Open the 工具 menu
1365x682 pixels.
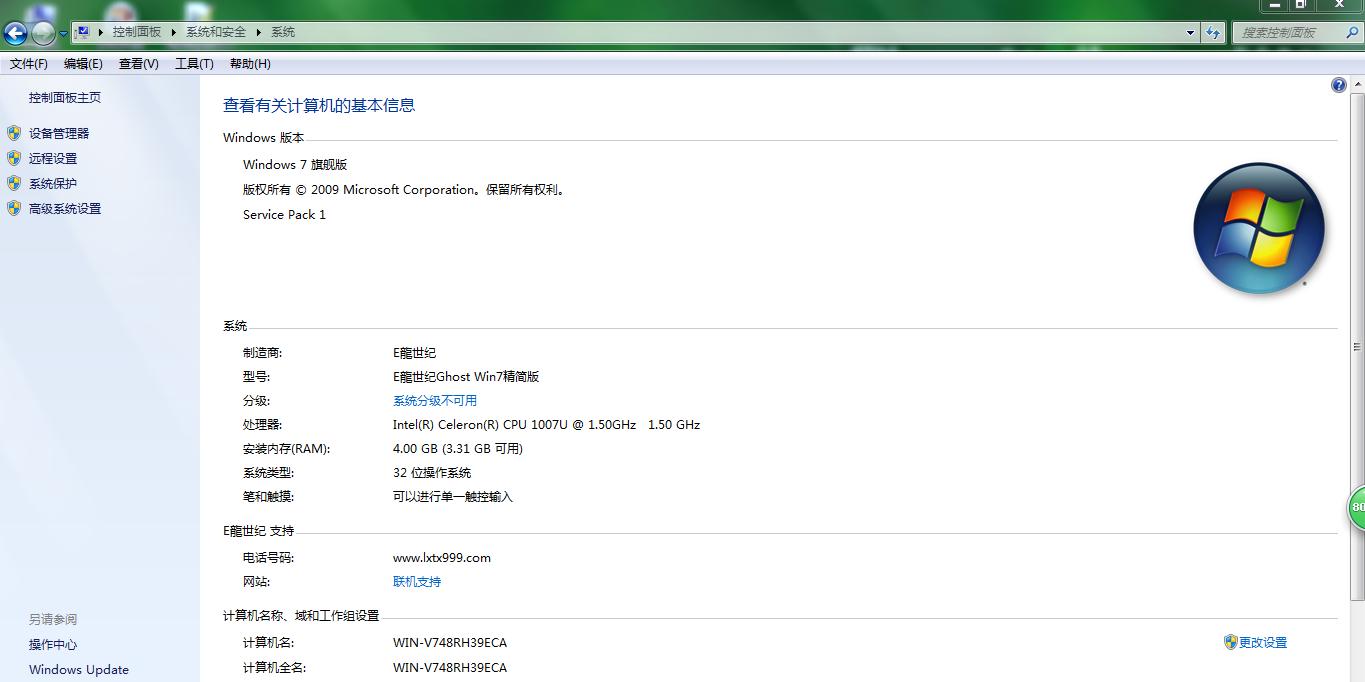tap(193, 63)
